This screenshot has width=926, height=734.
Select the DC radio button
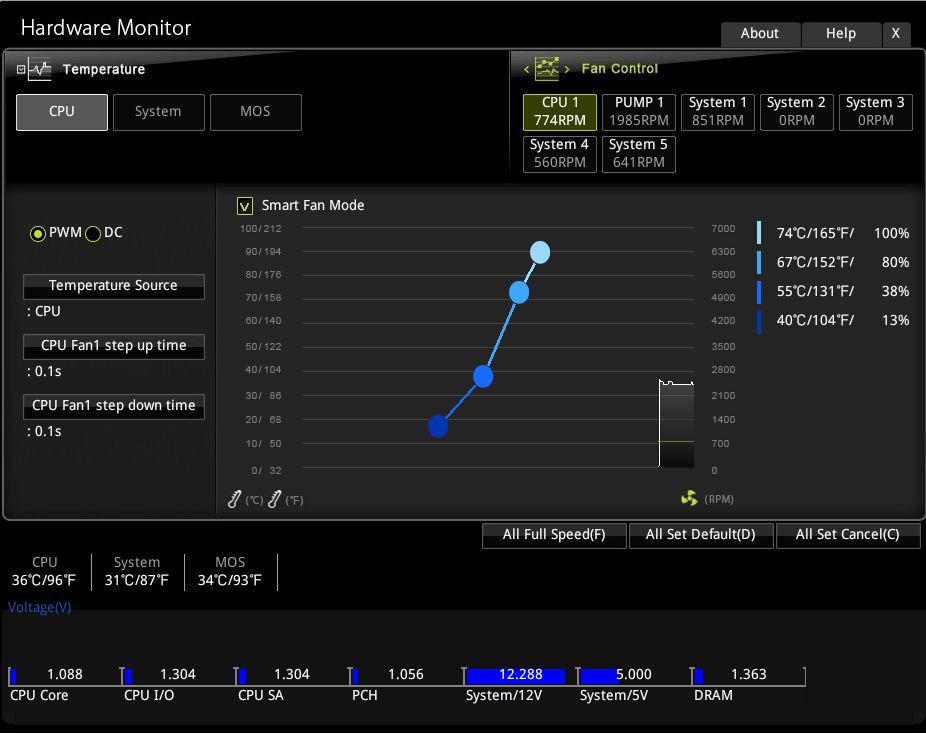(93, 233)
